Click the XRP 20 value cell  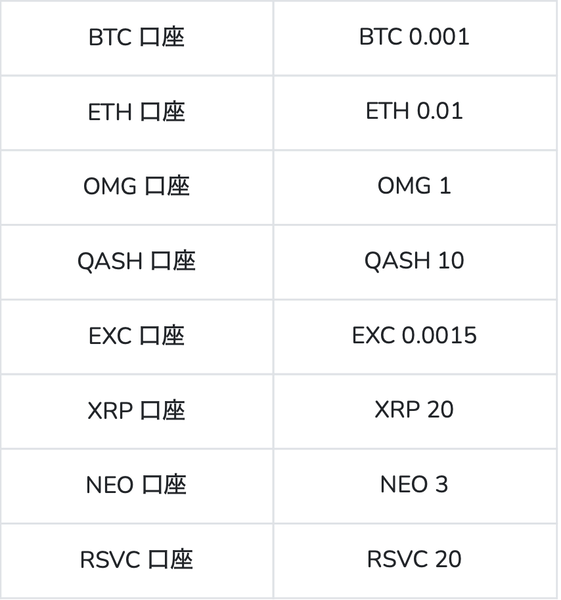pos(415,411)
